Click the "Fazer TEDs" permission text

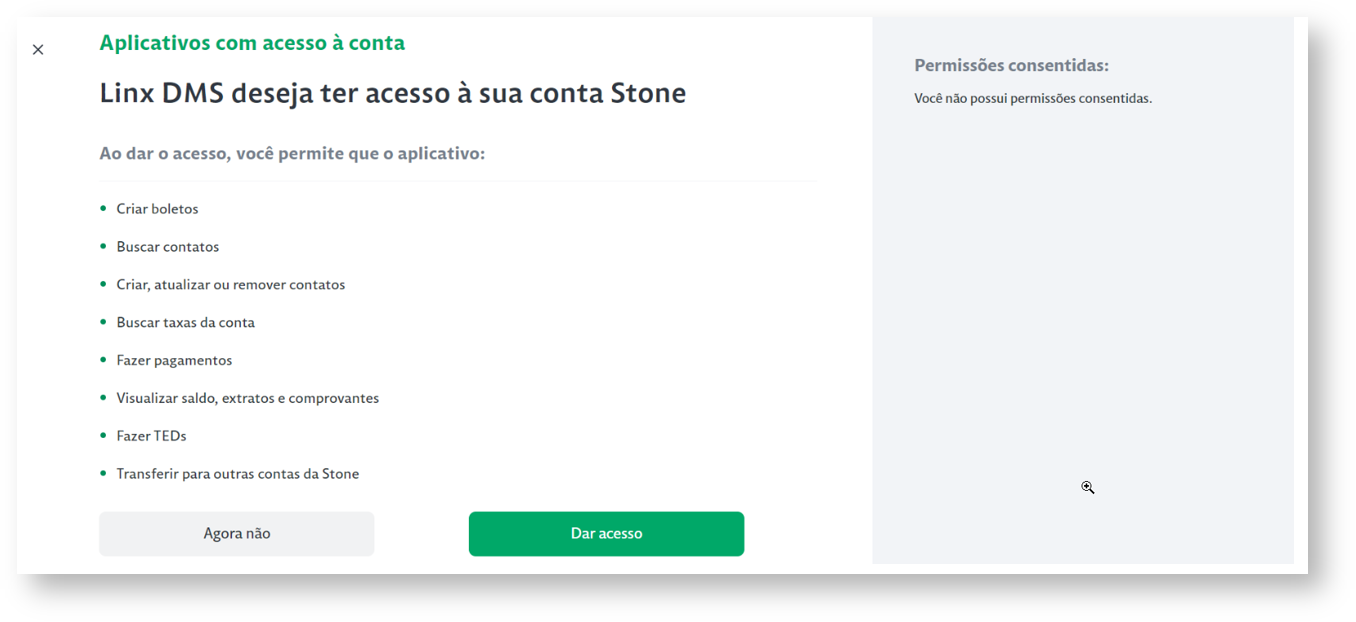click(151, 436)
